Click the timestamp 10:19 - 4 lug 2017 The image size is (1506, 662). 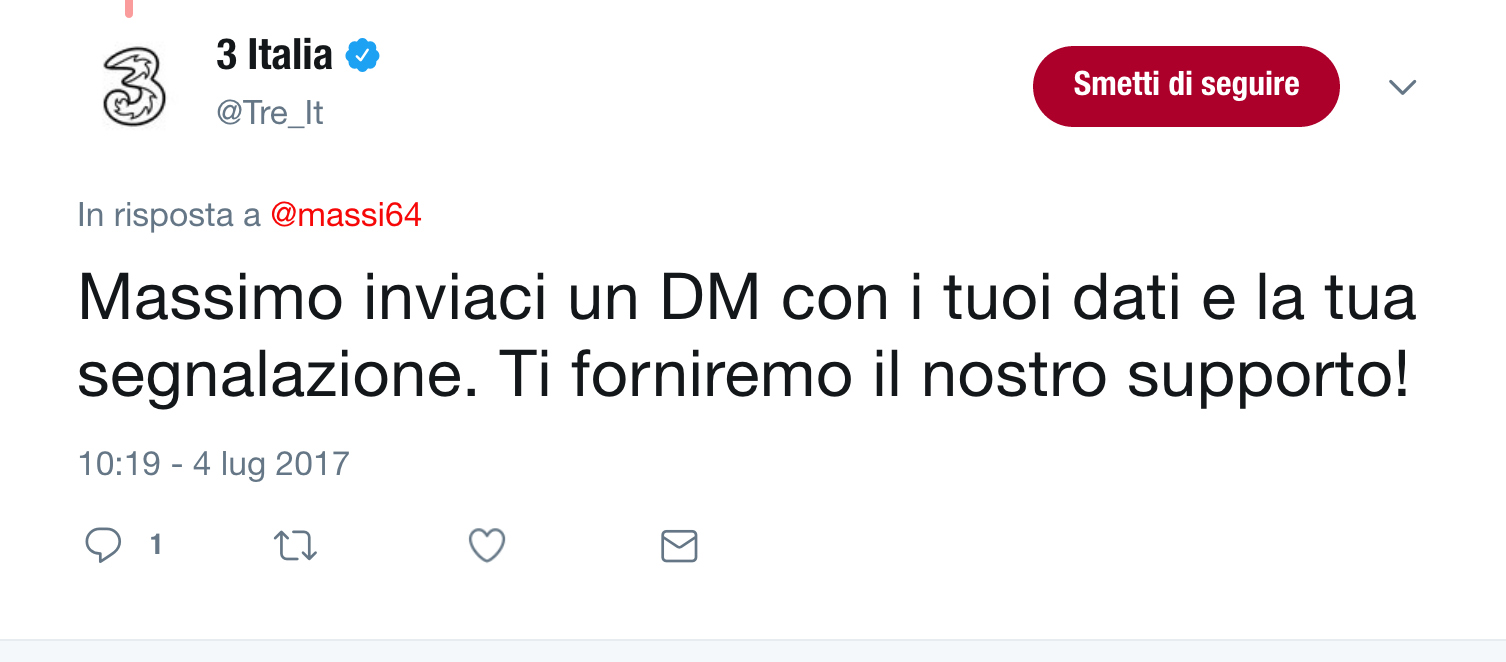pos(212,464)
